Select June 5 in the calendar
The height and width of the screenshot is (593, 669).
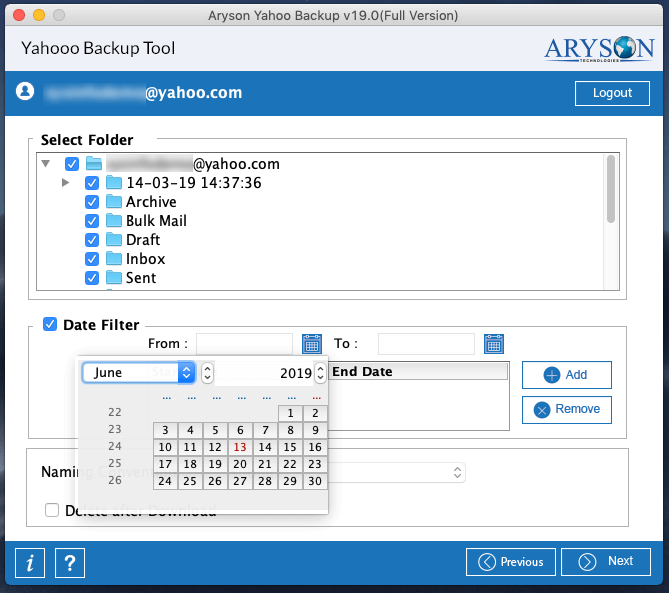[215, 430]
